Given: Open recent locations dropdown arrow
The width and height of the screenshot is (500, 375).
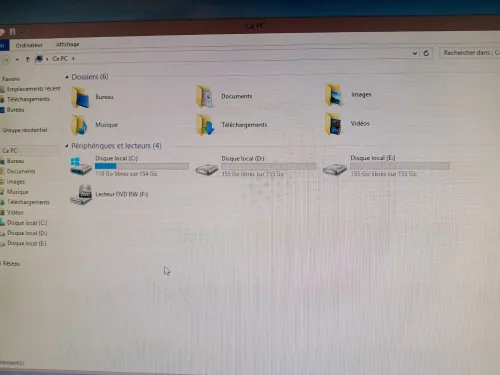Looking at the screenshot, I should 17,60.
